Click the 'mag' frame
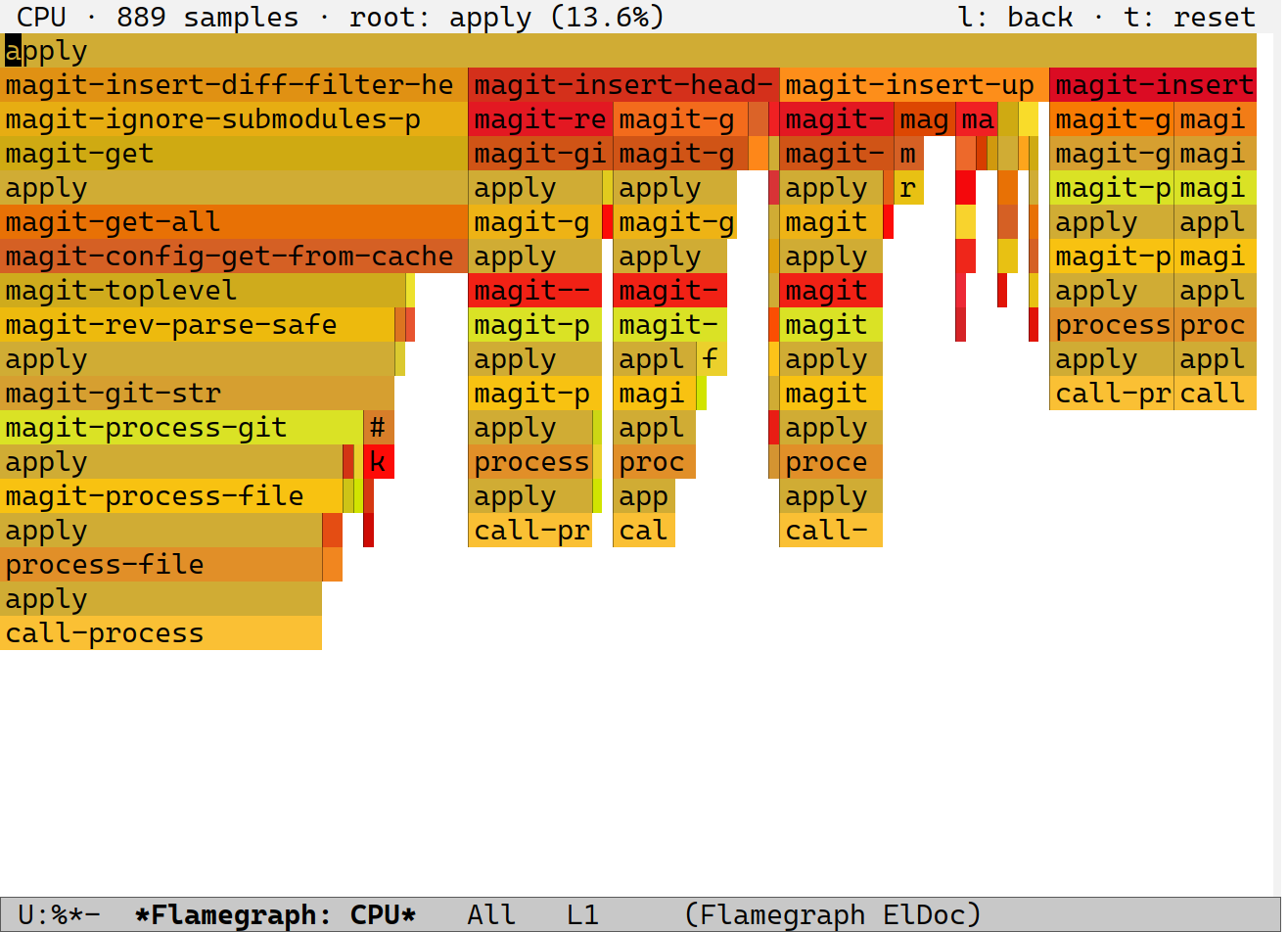Image resolution: width=1288 pixels, height=932 pixels. pos(925,119)
